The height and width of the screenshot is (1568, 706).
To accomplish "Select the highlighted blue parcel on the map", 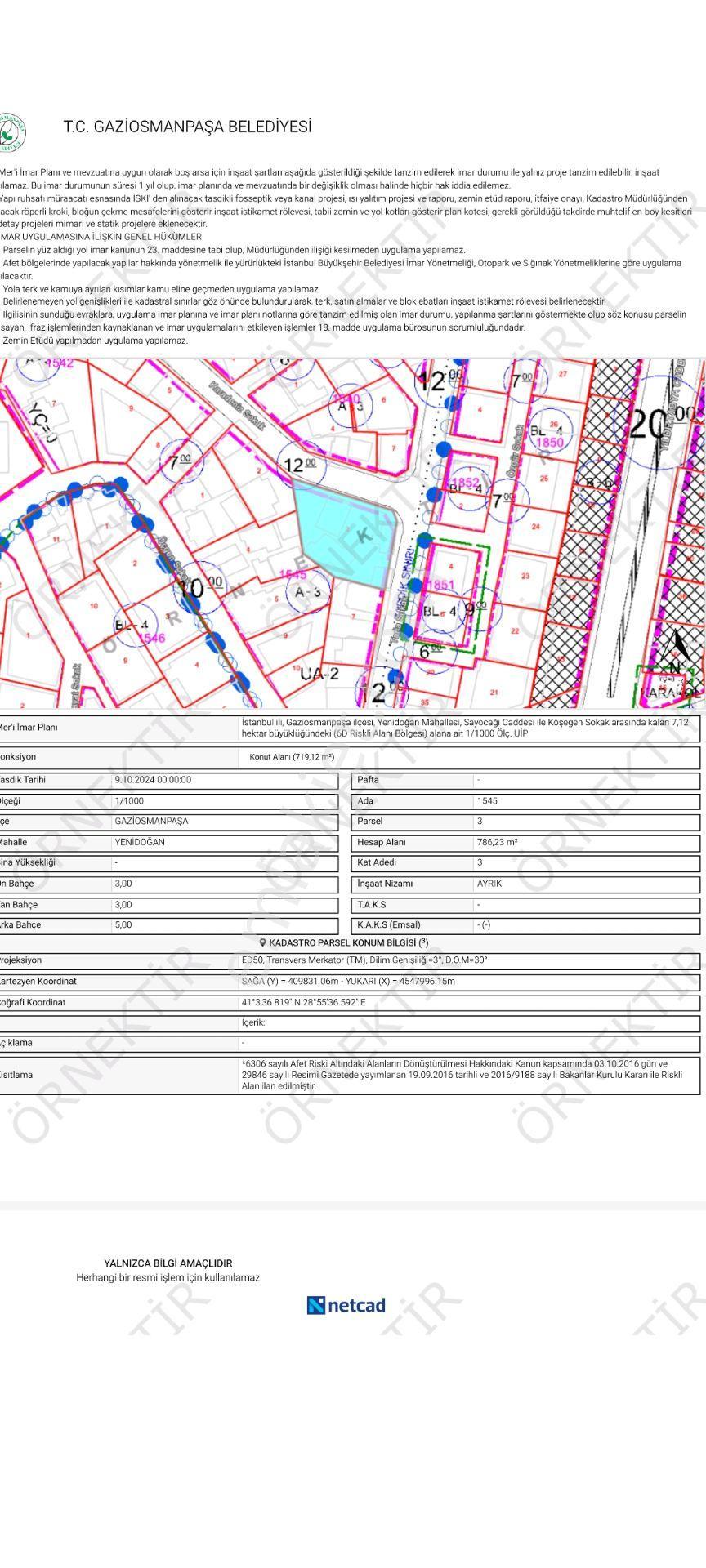I will [x=347, y=533].
